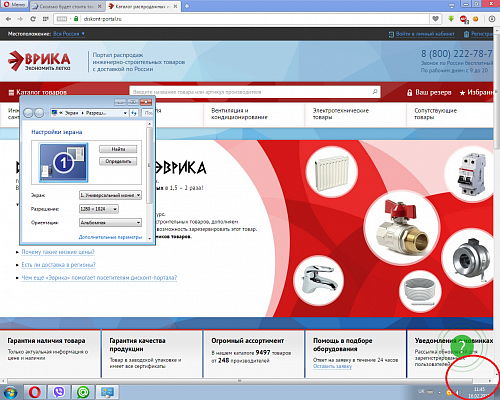Bookmark the page with the heart icon
500x400 pixels.
point(435,19)
